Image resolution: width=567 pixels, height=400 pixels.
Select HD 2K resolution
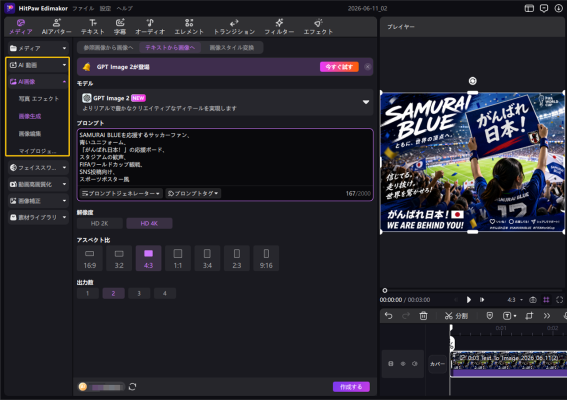coord(99,224)
